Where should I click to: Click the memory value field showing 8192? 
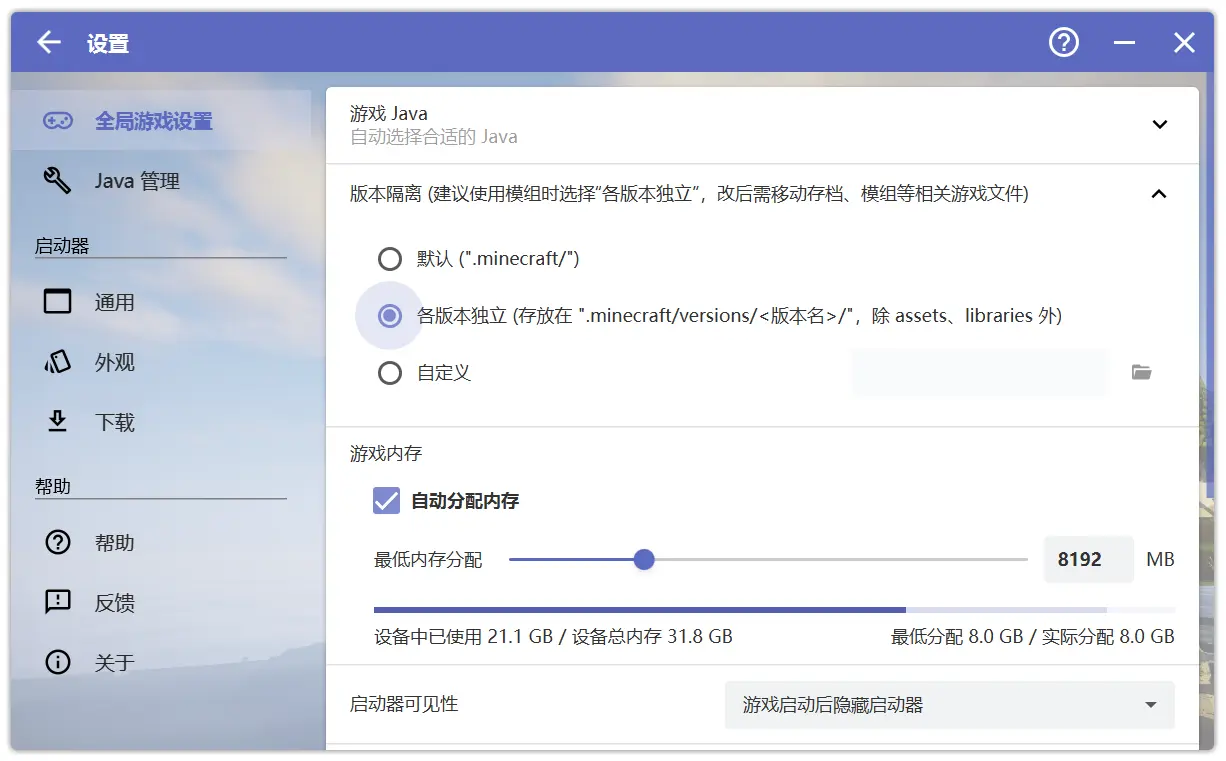click(1089, 559)
